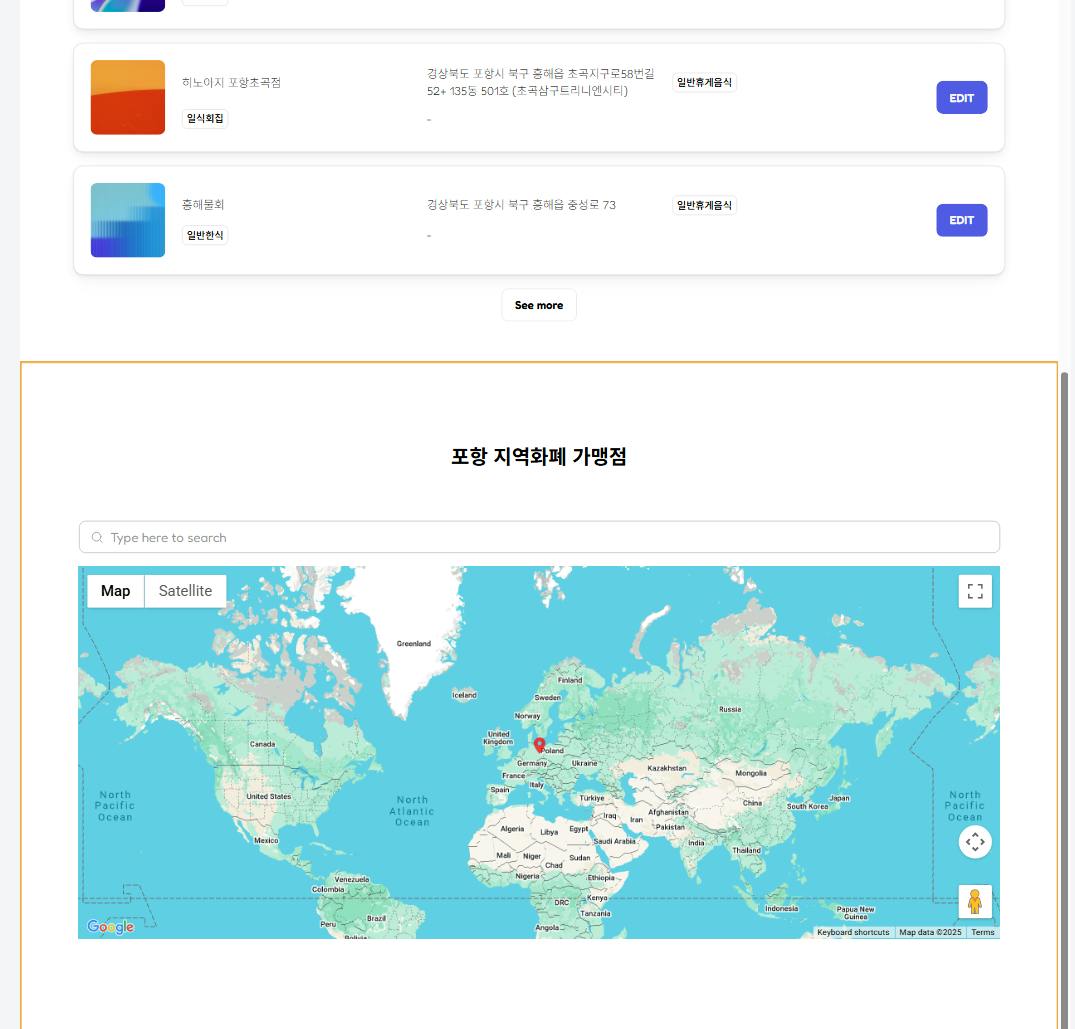Click the North Atlantic Ocean label

412,811
